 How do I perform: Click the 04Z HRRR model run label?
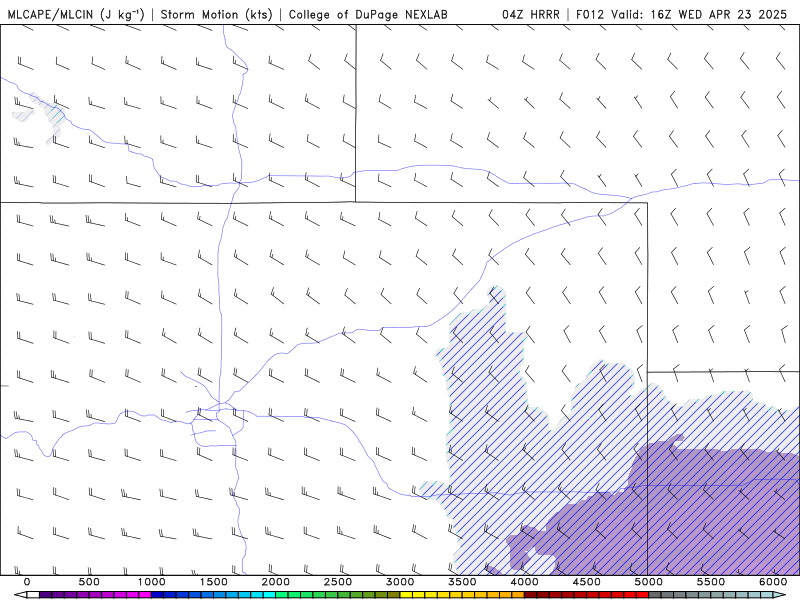pyautogui.click(x=531, y=14)
